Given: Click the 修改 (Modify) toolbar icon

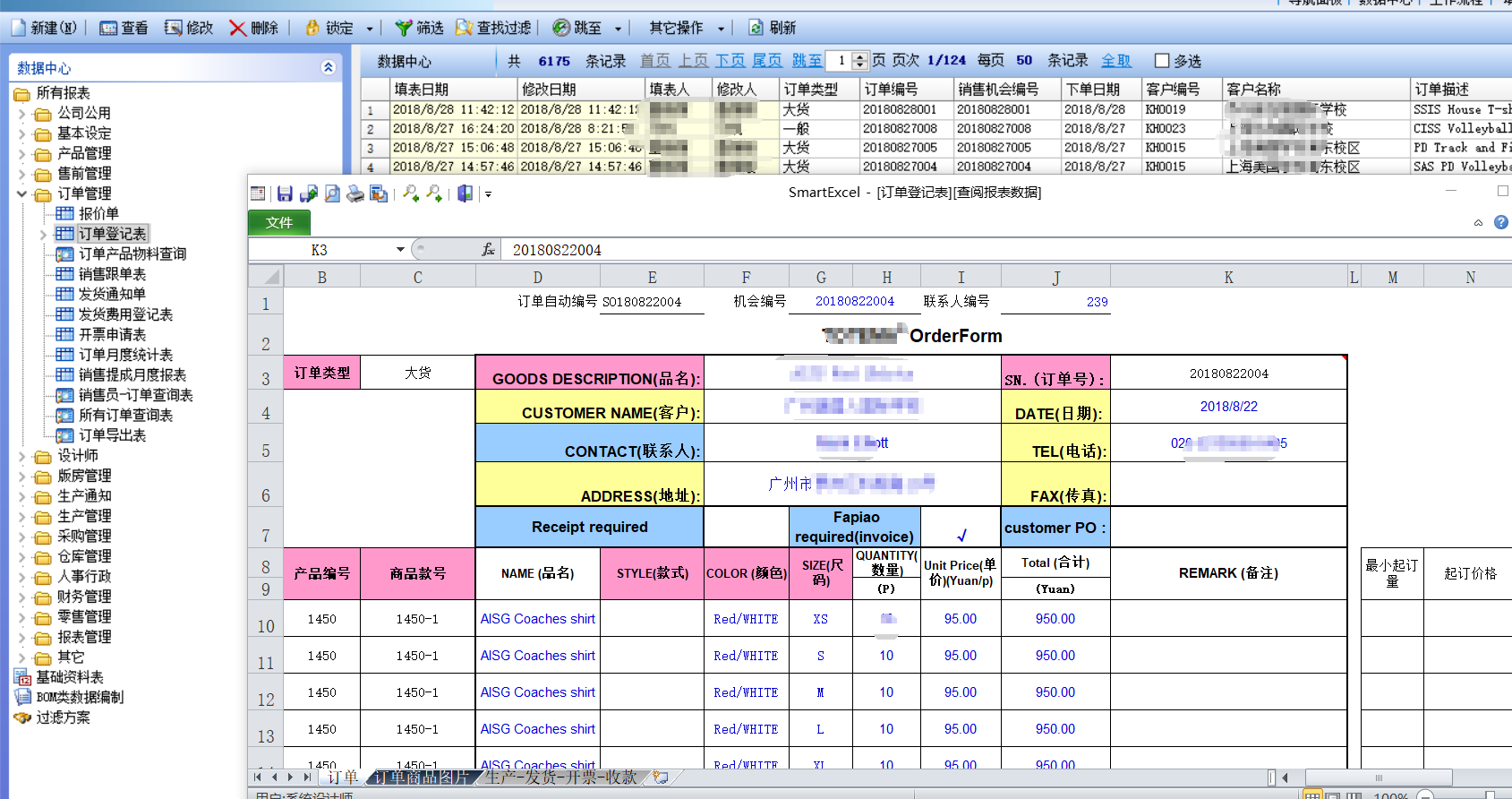Looking at the screenshot, I should pyautogui.click(x=173, y=28).
